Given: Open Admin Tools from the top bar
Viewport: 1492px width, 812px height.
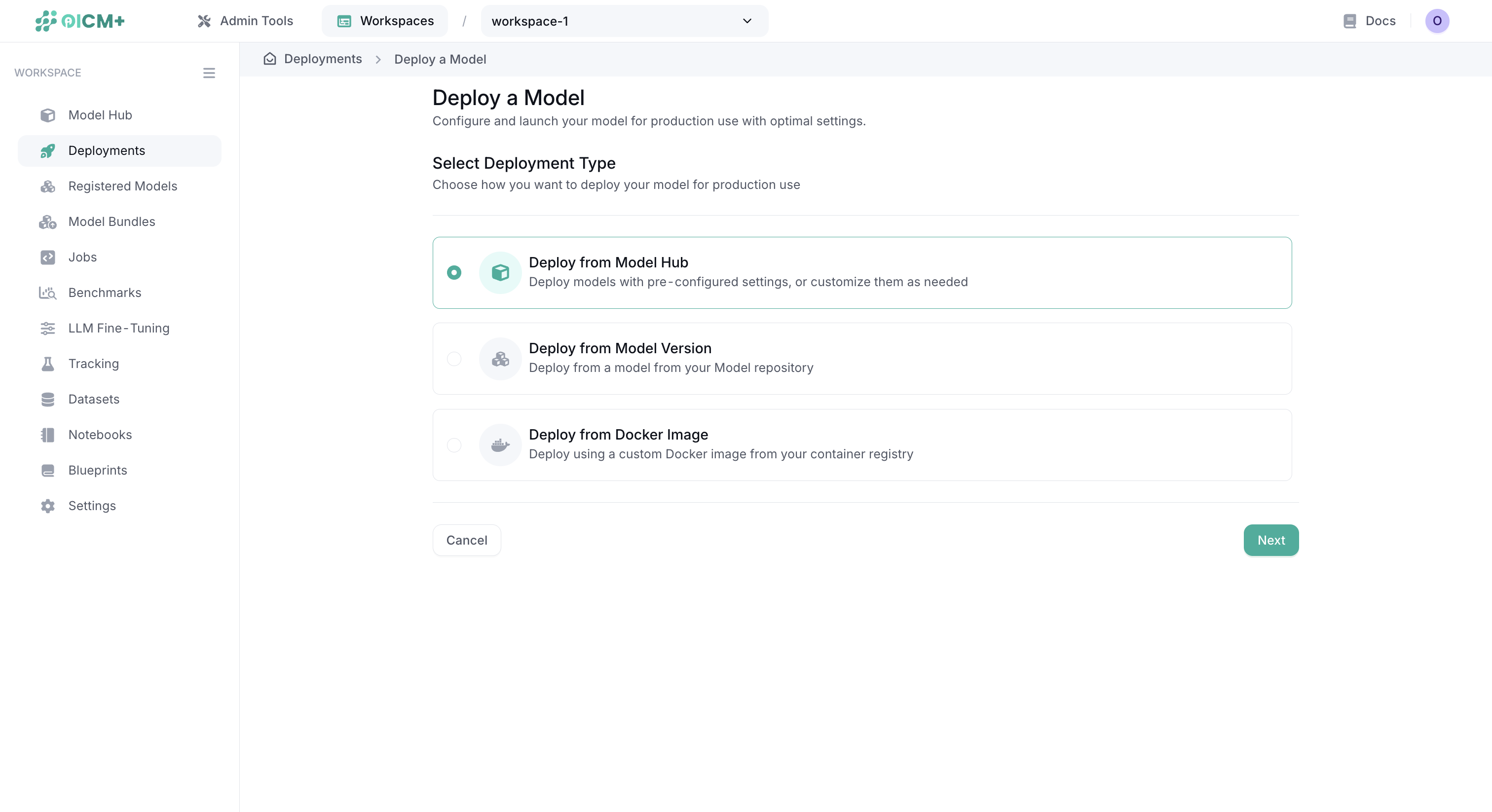Looking at the screenshot, I should (245, 21).
